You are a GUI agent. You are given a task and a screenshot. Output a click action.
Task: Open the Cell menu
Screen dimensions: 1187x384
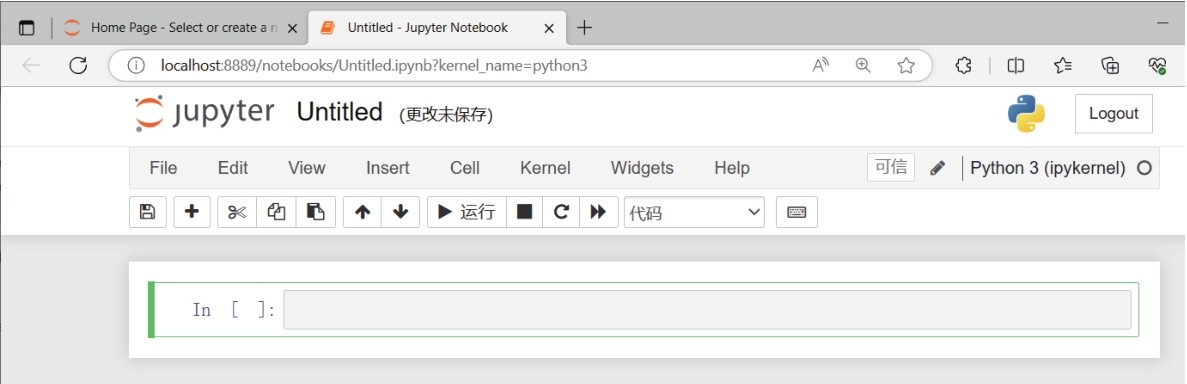[x=465, y=167]
